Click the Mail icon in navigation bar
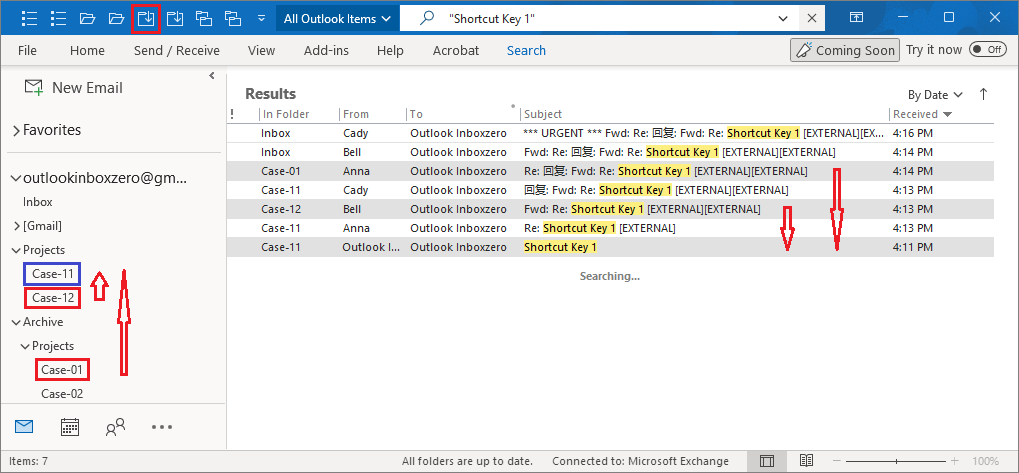The height and width of the screenshot is (473, 1019). tap(24, 427)
